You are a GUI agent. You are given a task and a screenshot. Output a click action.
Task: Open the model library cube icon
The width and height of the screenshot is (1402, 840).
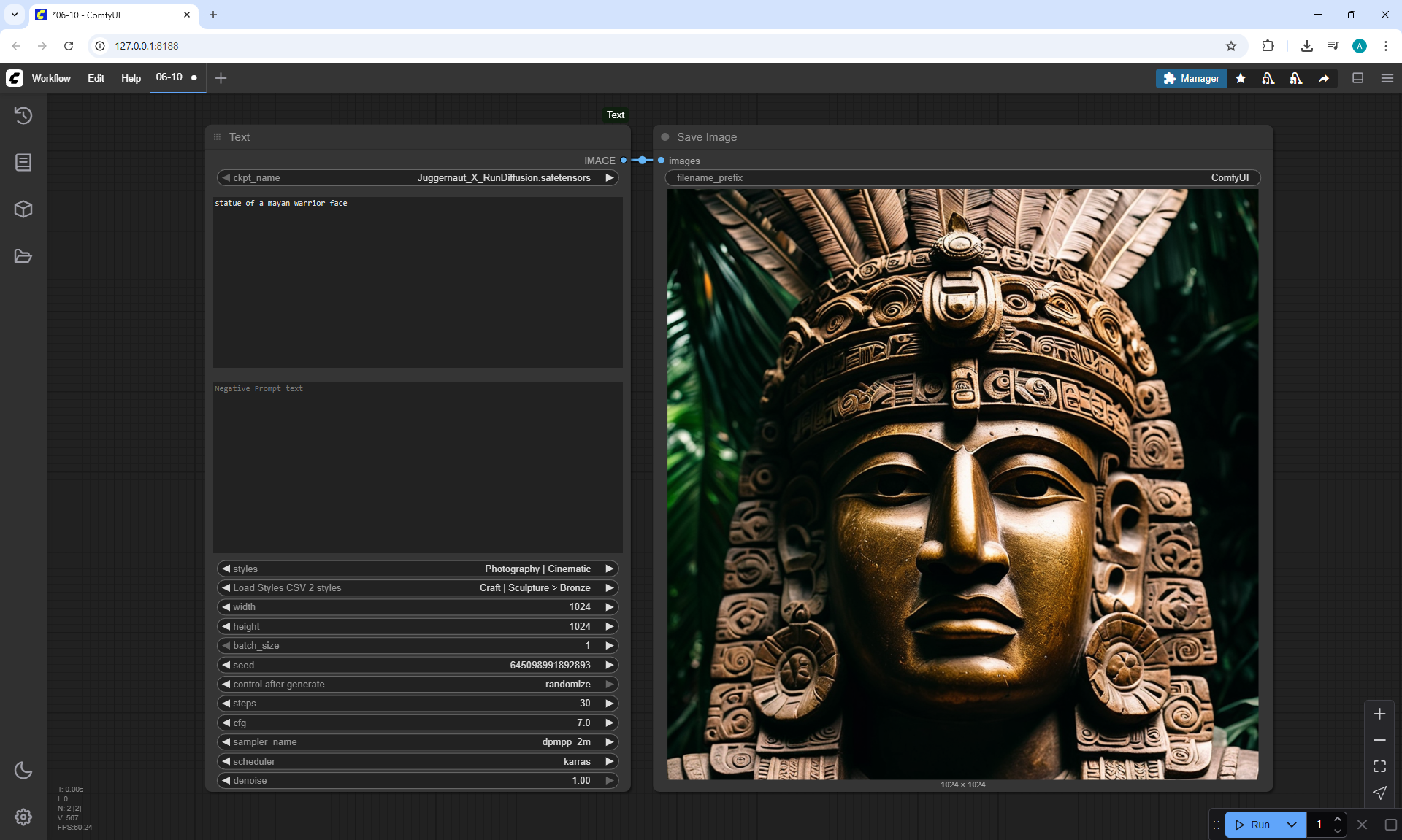tap(23, 209)
